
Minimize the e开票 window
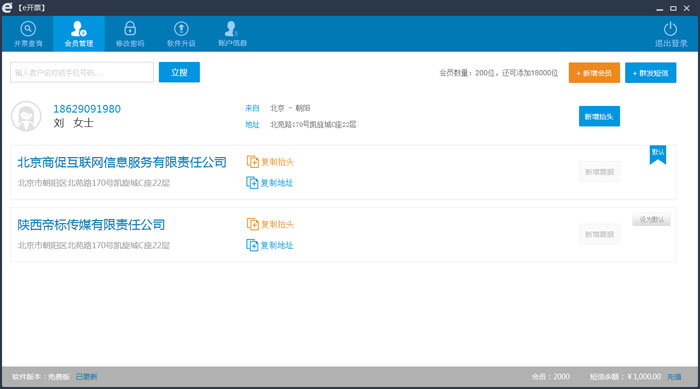coord(659,8)
